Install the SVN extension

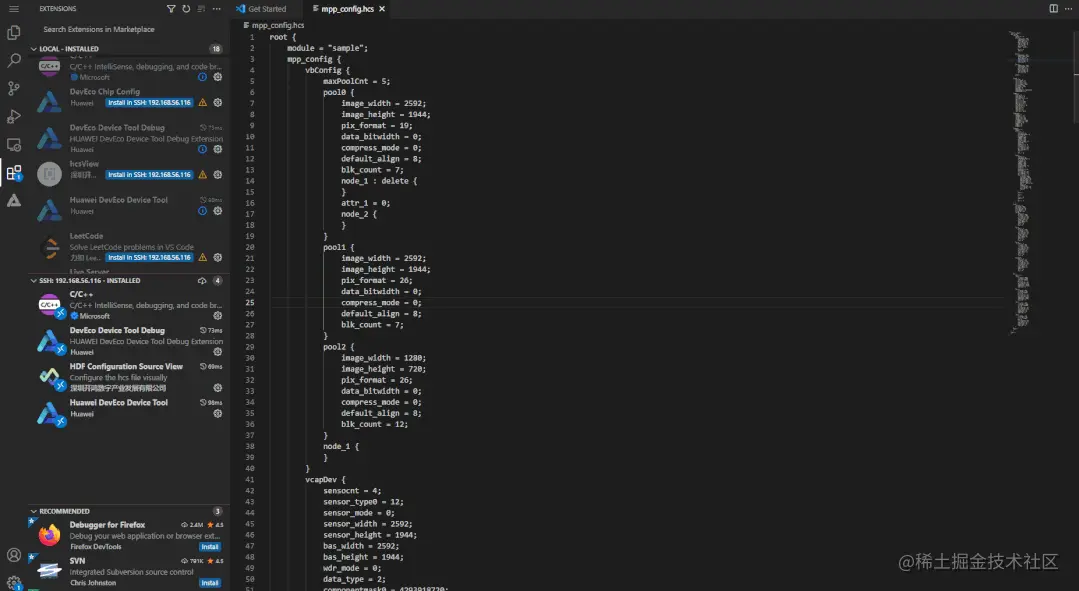coord(210,583)
